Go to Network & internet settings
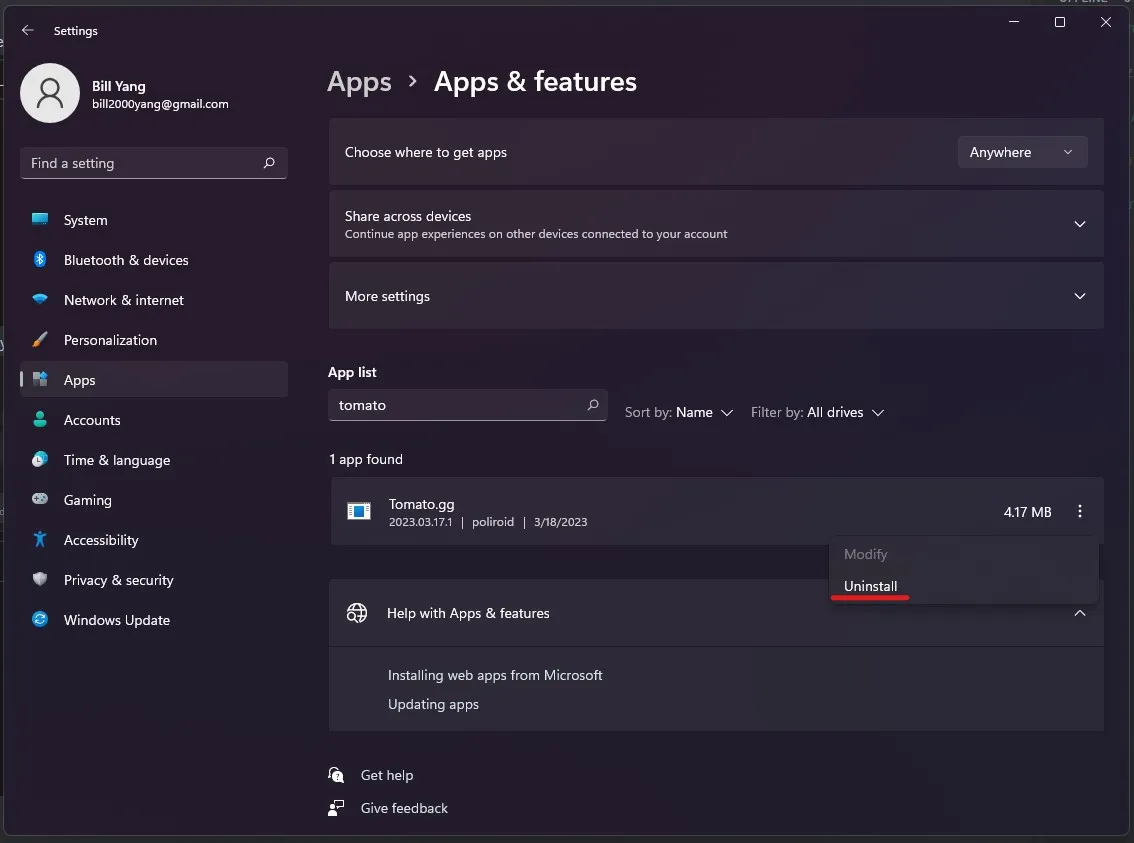Image resolution: width=1134 pixels, height=843 pixels. point(123,300)
